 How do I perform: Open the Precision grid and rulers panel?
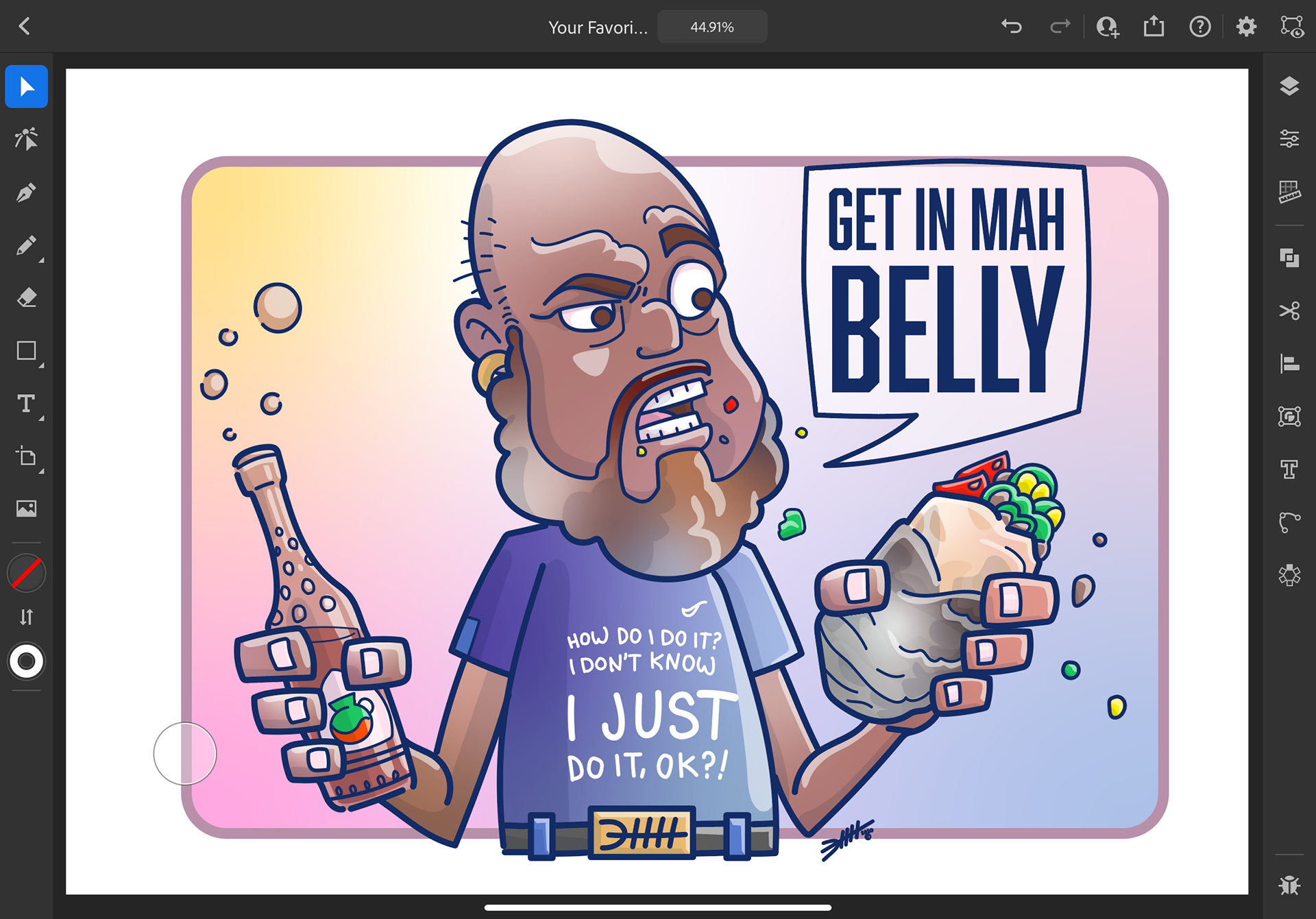tap(1289, 192)
